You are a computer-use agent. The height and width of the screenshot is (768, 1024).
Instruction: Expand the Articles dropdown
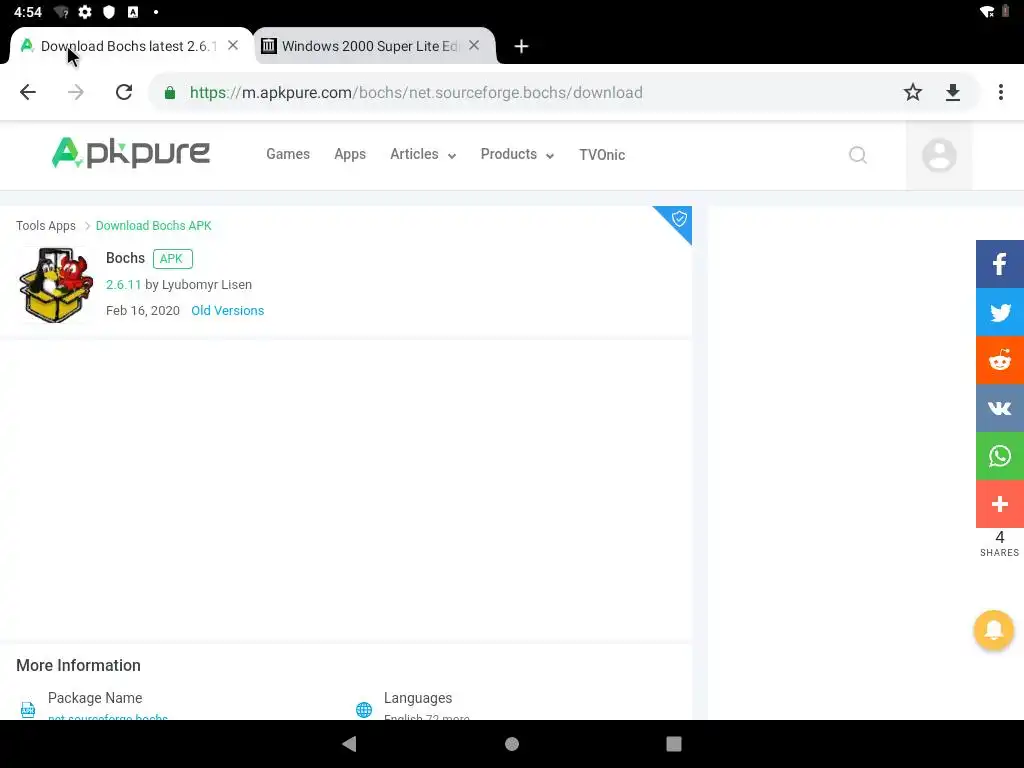[423, 154]
